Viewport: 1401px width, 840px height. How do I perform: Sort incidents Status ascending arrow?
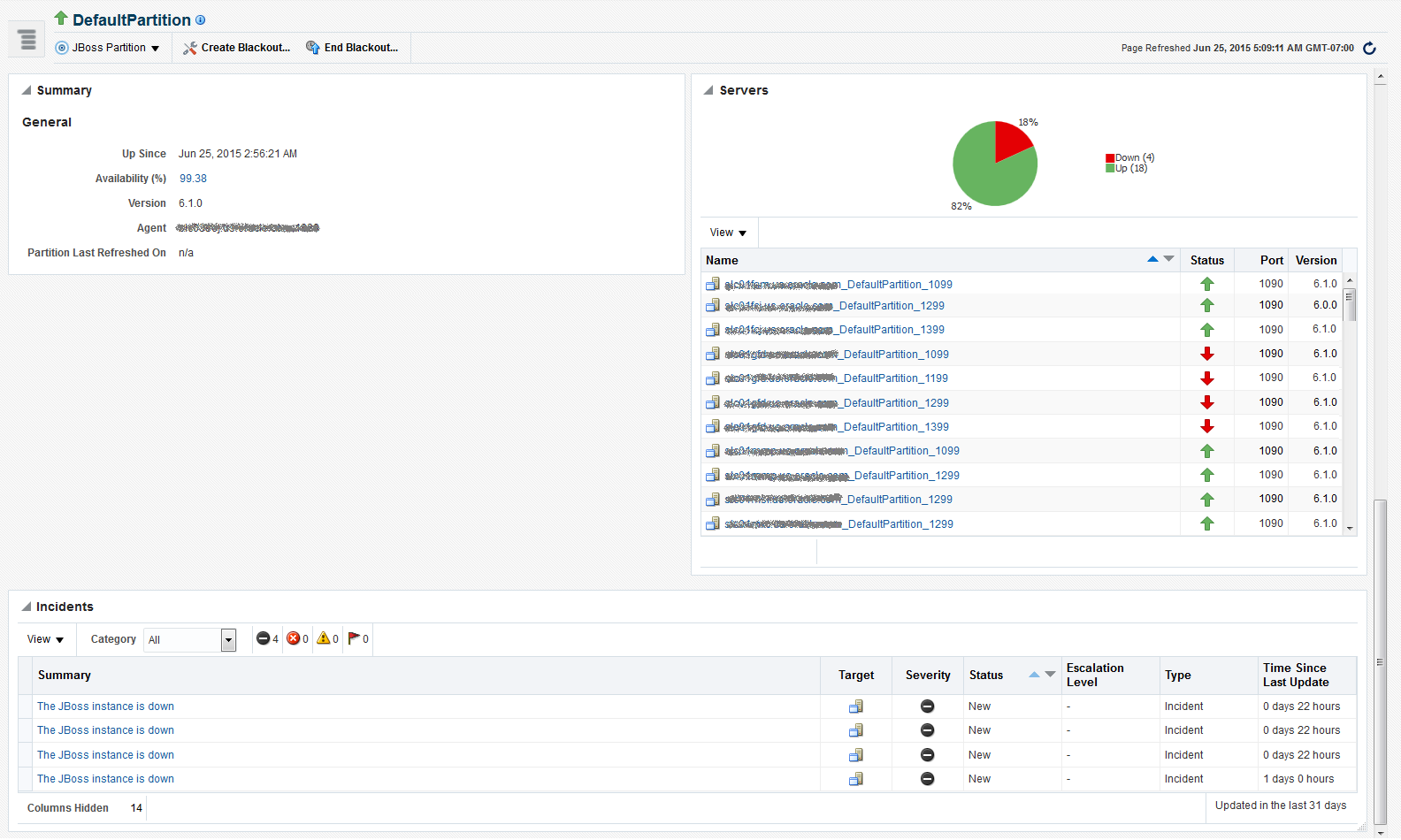click(1034, 675)
